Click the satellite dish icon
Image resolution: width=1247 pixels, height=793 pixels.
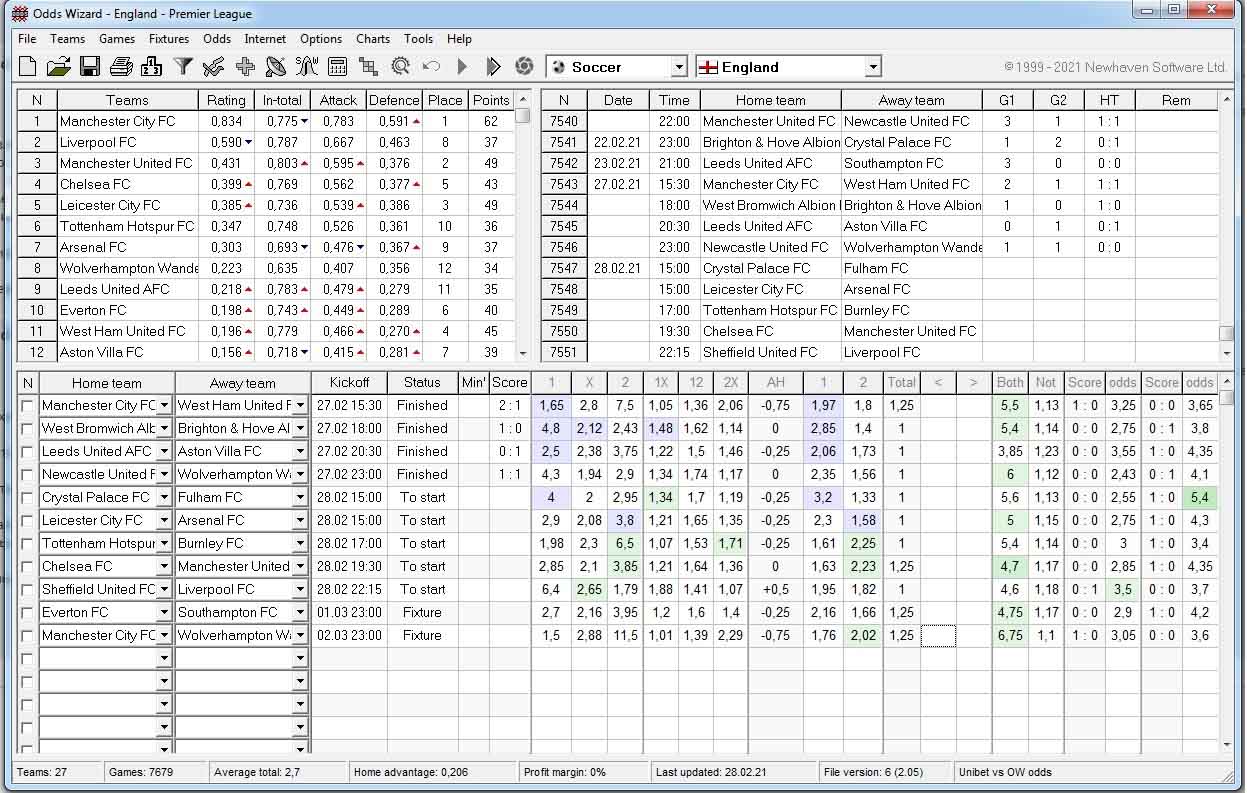[x=276, y=67]
